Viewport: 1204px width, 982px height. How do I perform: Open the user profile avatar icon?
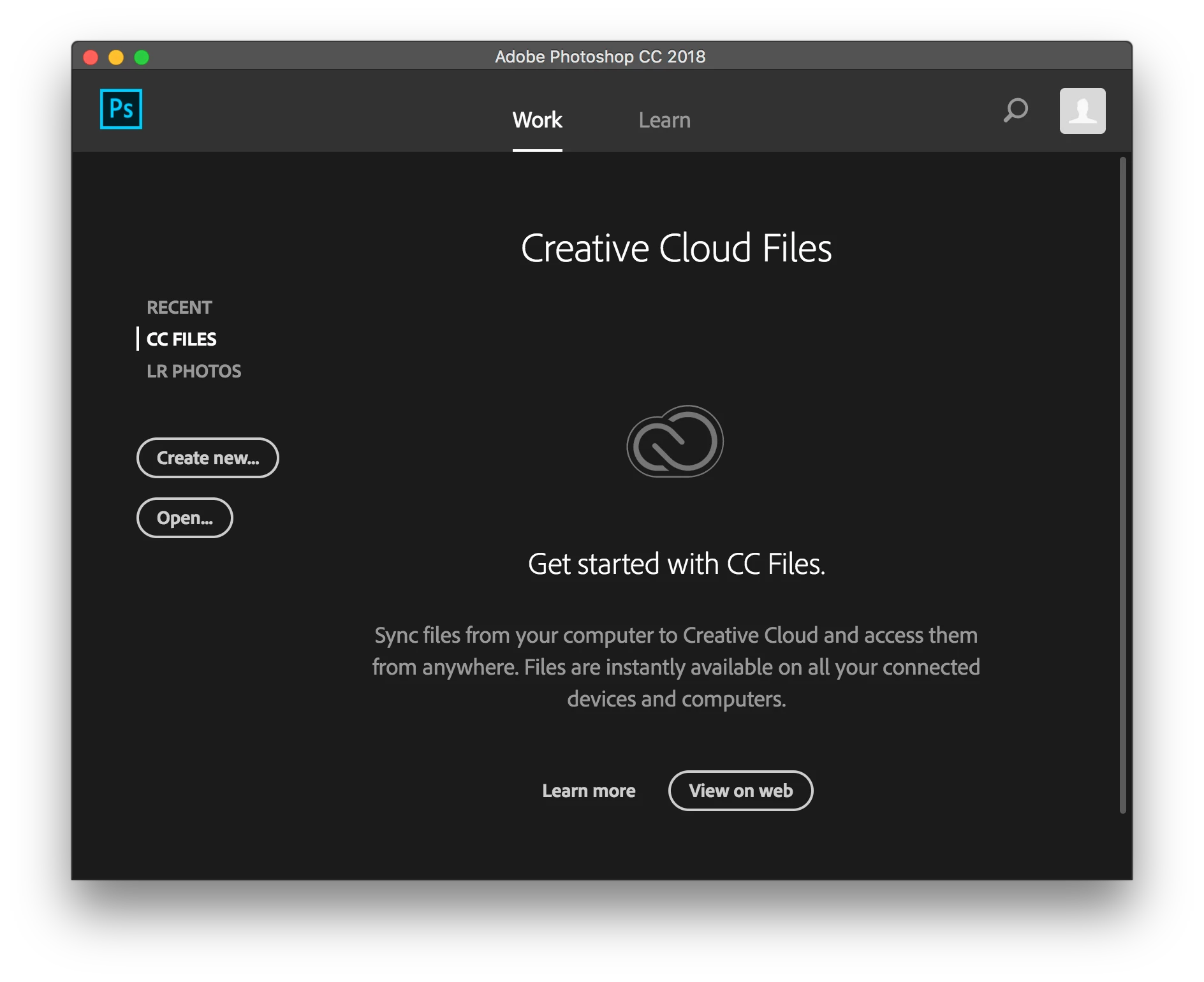pos(1082,111)
